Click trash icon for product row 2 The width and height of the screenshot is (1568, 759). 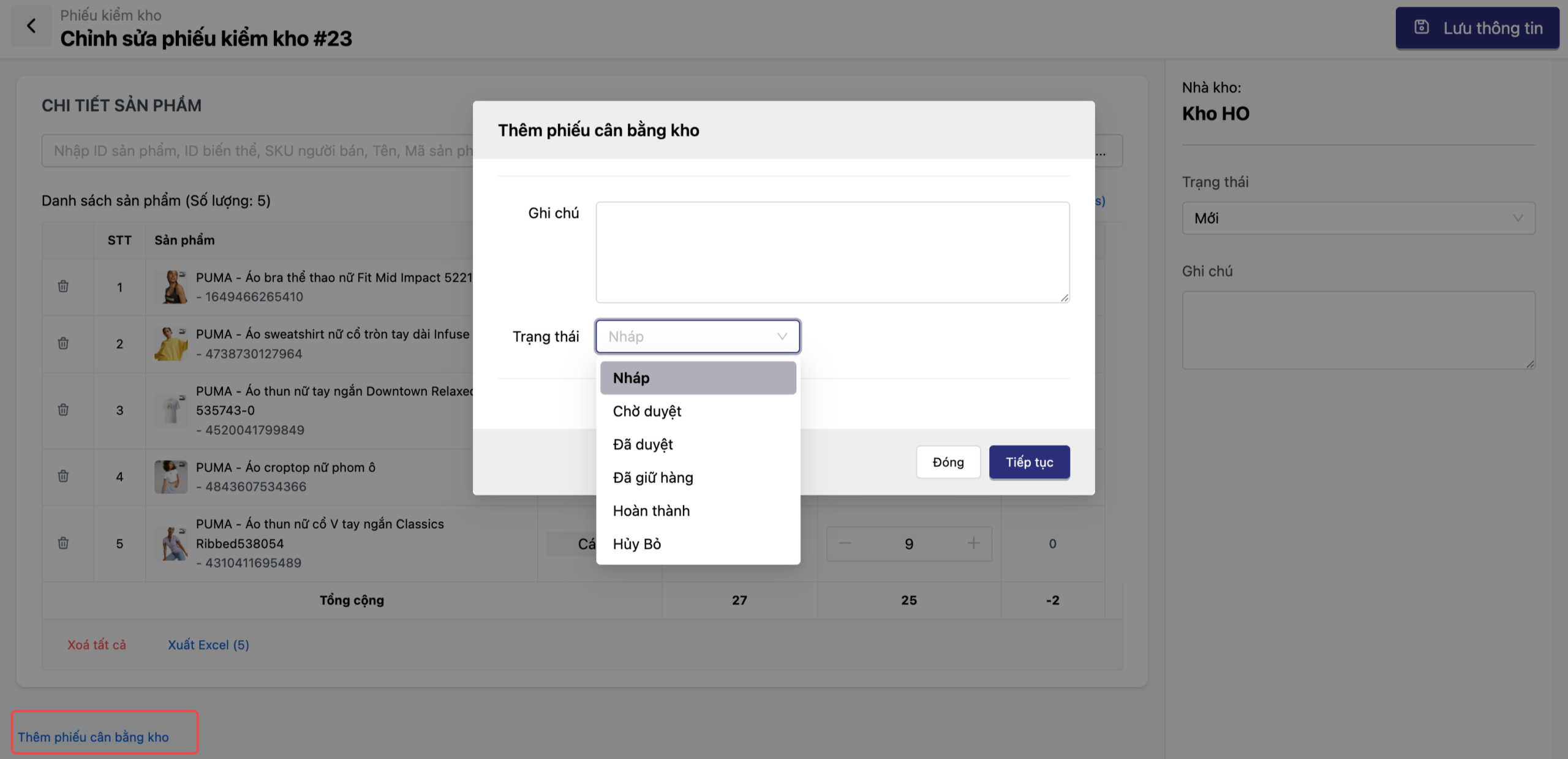point(63,343)
